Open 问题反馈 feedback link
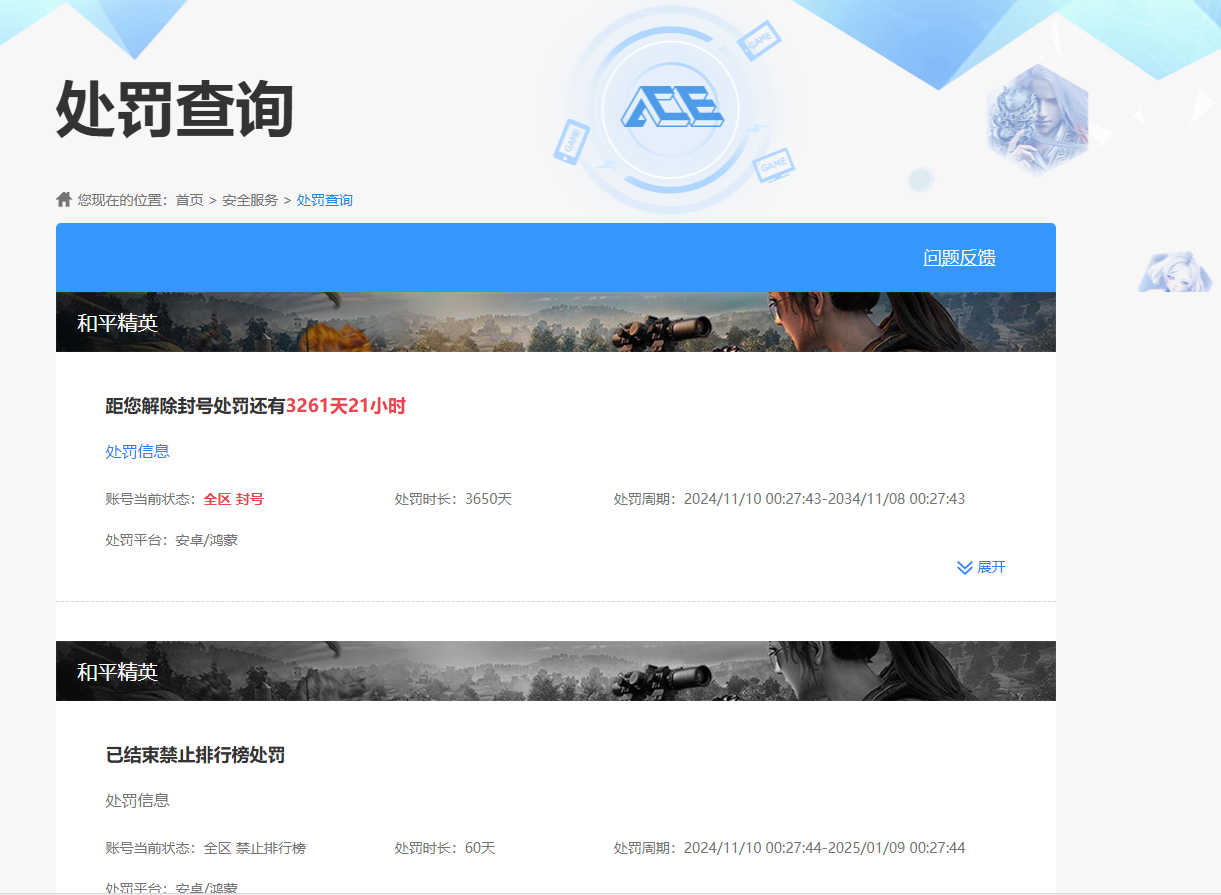1221x895 pixels. [x=959, y=258]
